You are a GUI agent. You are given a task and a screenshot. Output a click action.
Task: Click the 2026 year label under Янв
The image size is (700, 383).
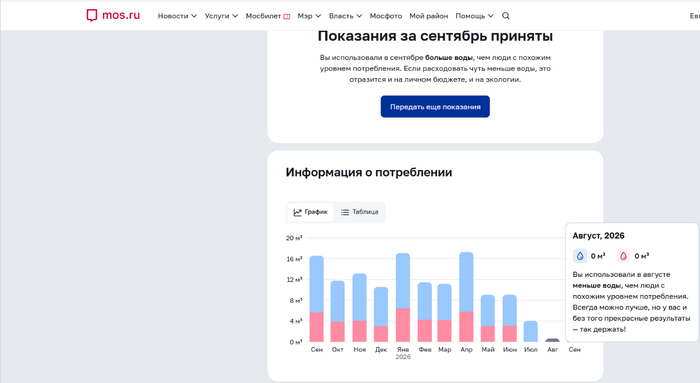pos(403,357)
